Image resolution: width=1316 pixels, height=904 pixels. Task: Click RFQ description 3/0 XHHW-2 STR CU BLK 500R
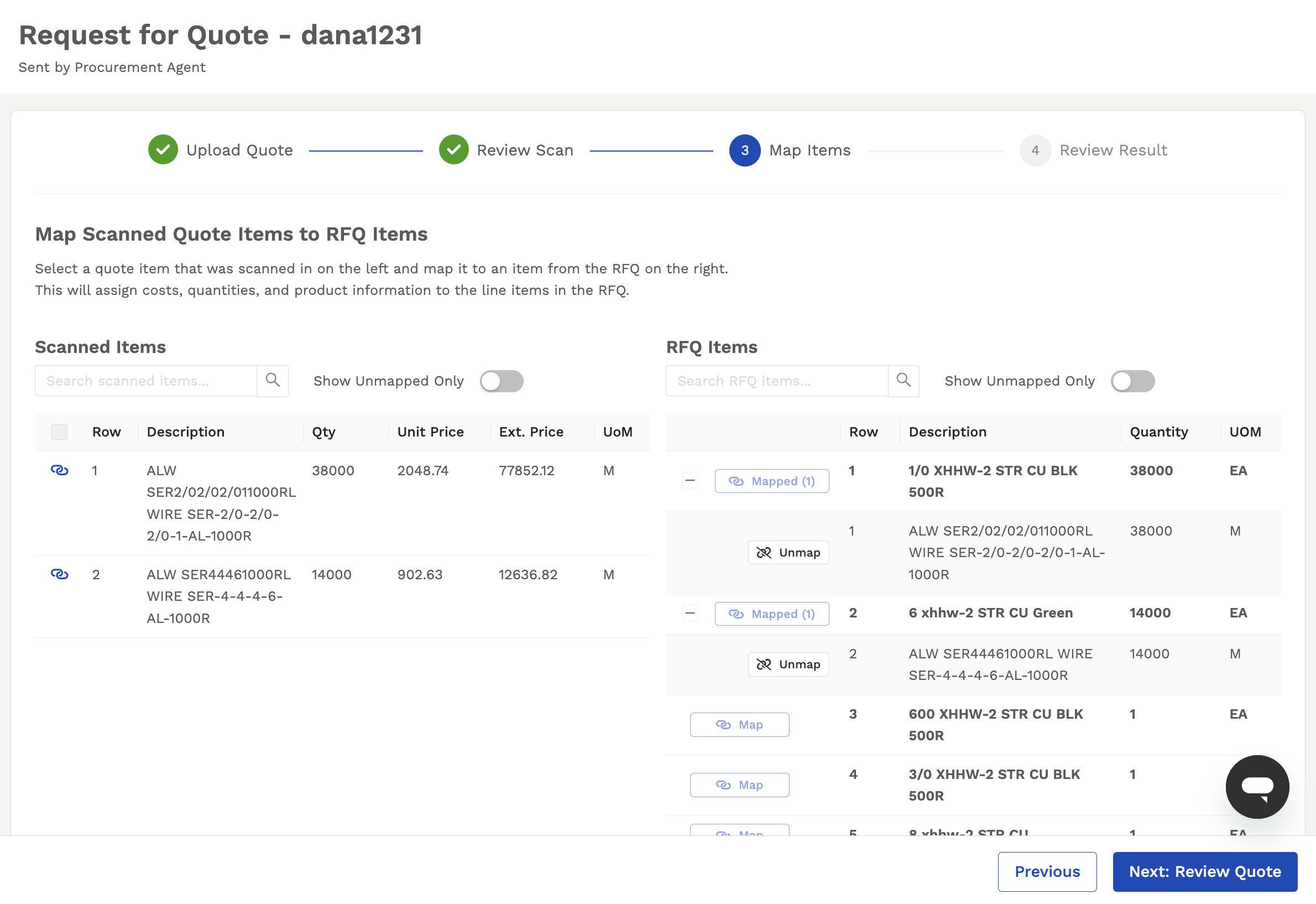[994, 785]
